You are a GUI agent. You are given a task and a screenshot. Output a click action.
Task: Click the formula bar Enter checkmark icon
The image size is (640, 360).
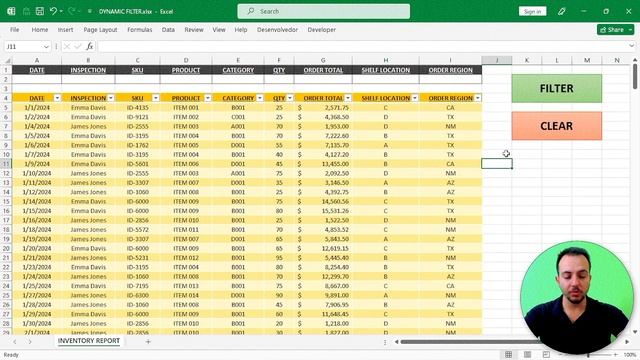(78, 47)
